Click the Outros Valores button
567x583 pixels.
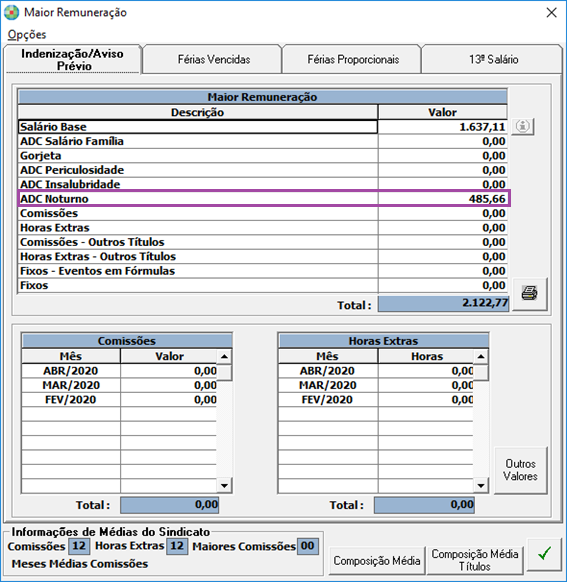[x=521, y=470]
